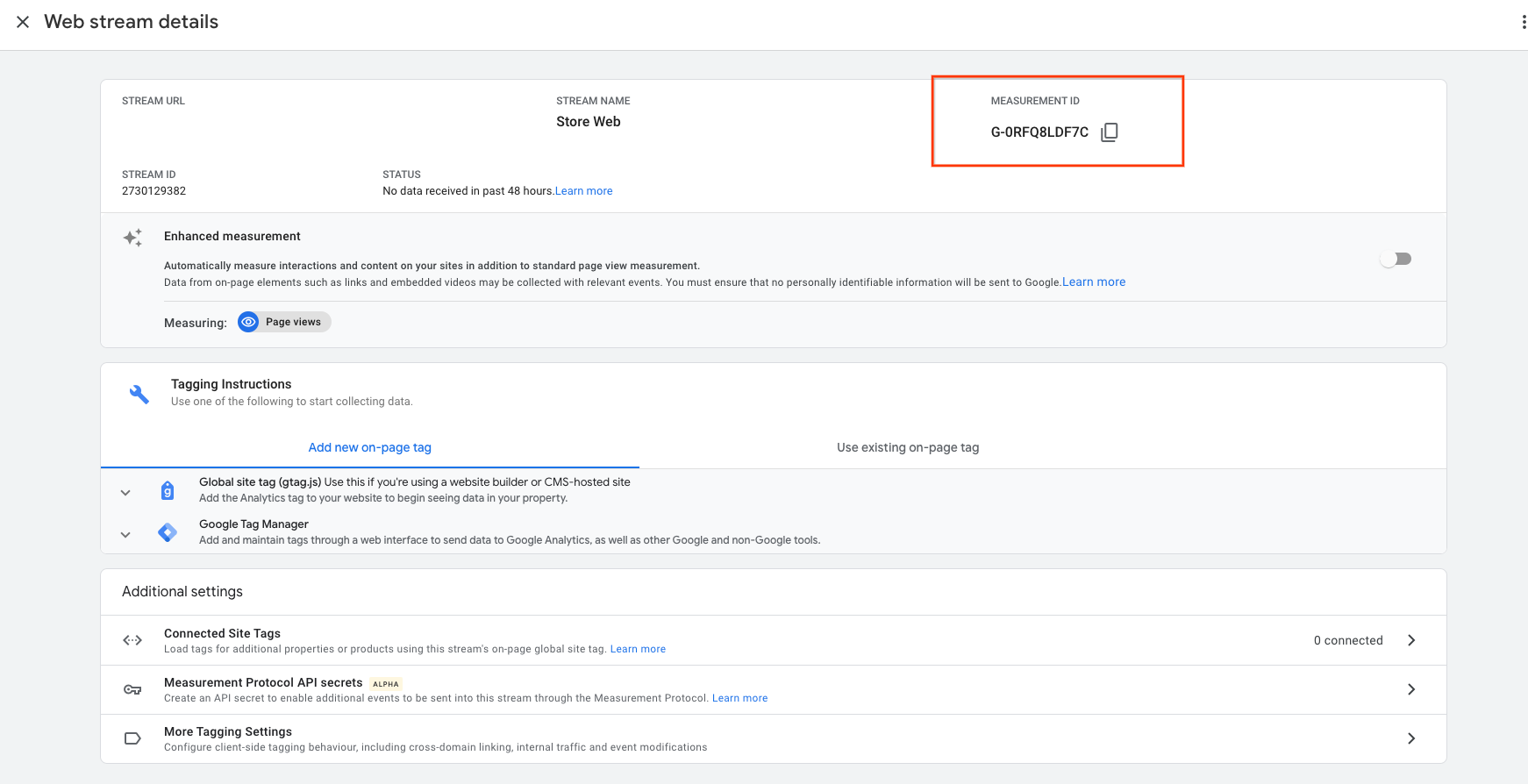Click the Page views measuring chip

[284, 322]
